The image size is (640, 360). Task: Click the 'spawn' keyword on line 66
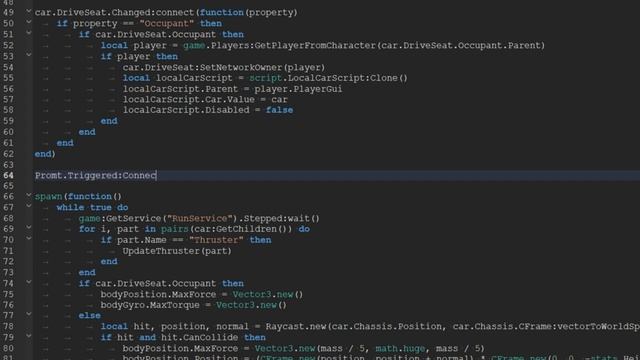point(48,197)
